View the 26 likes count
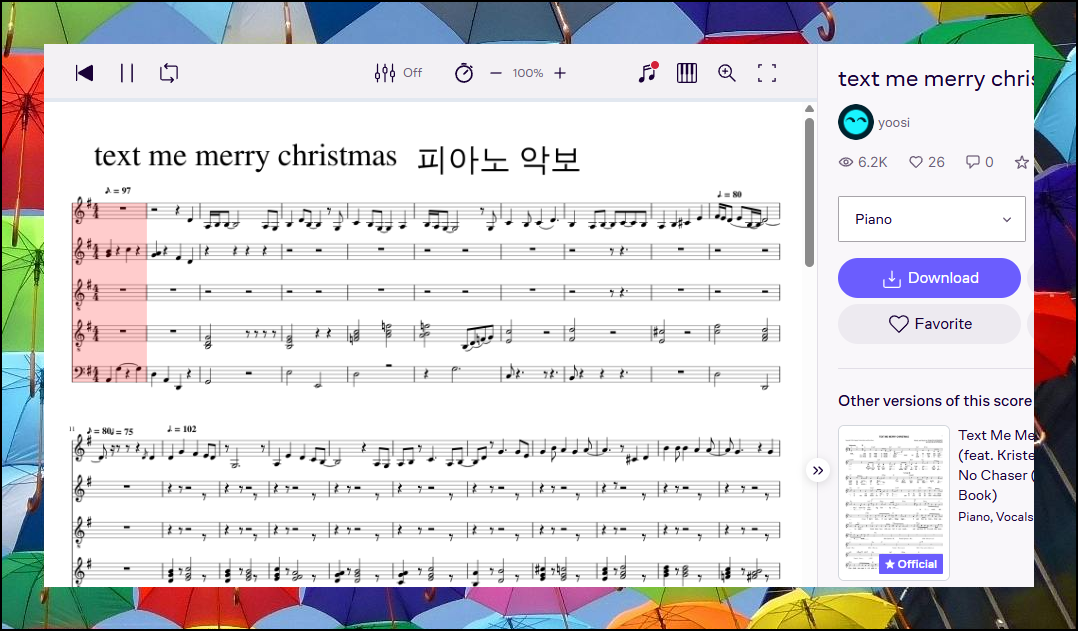Image resolution: width=1078 pixels, height=631 pixels. (x=927, y=162)
